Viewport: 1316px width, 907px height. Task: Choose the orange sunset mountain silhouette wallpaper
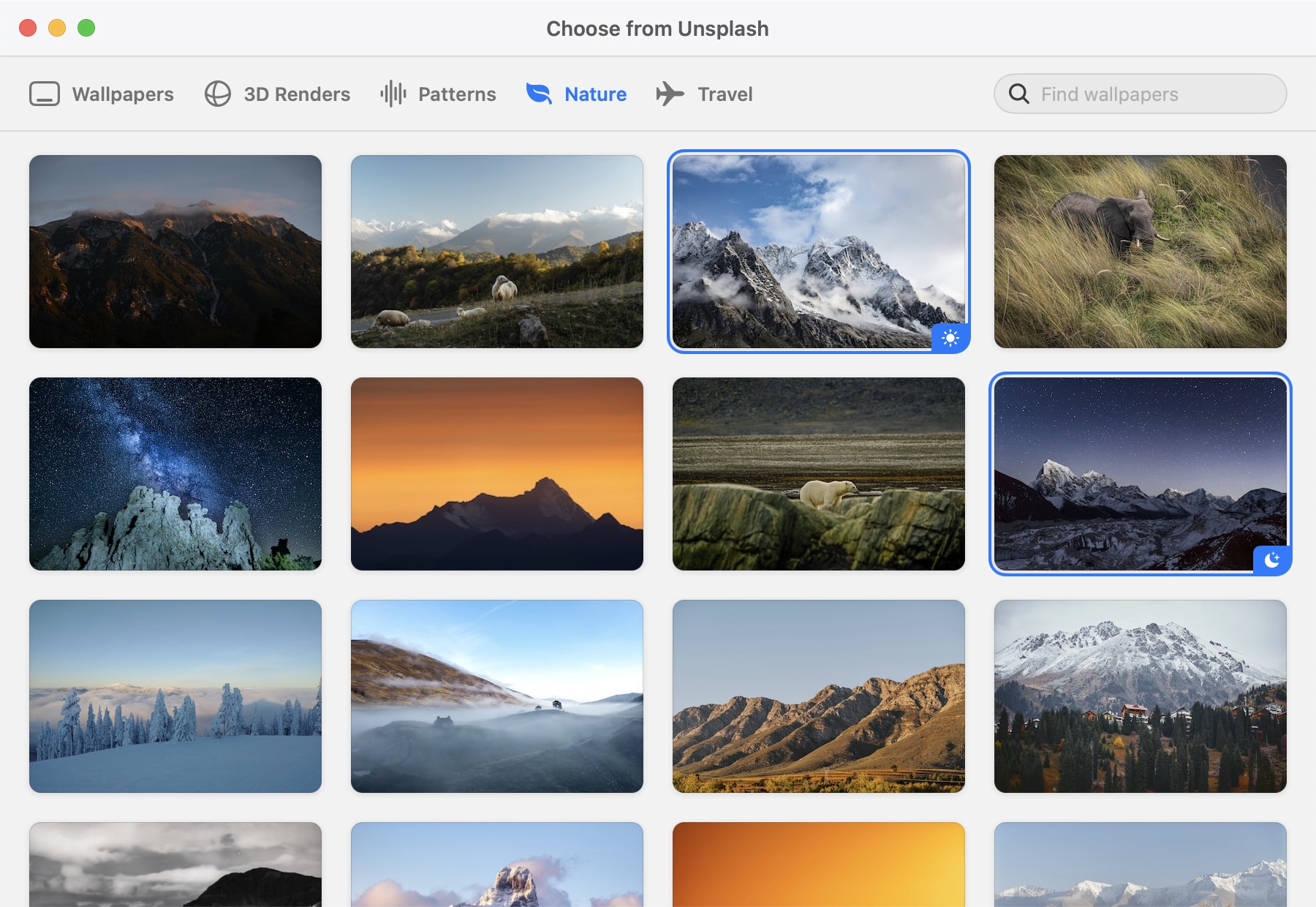pyautogui.click(x=497, y=474)
